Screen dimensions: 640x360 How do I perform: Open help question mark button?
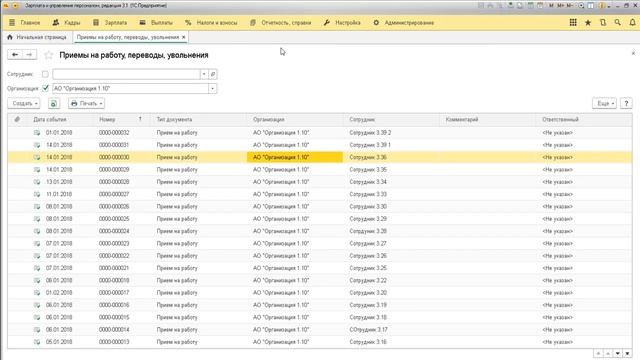tap(626, 104)
